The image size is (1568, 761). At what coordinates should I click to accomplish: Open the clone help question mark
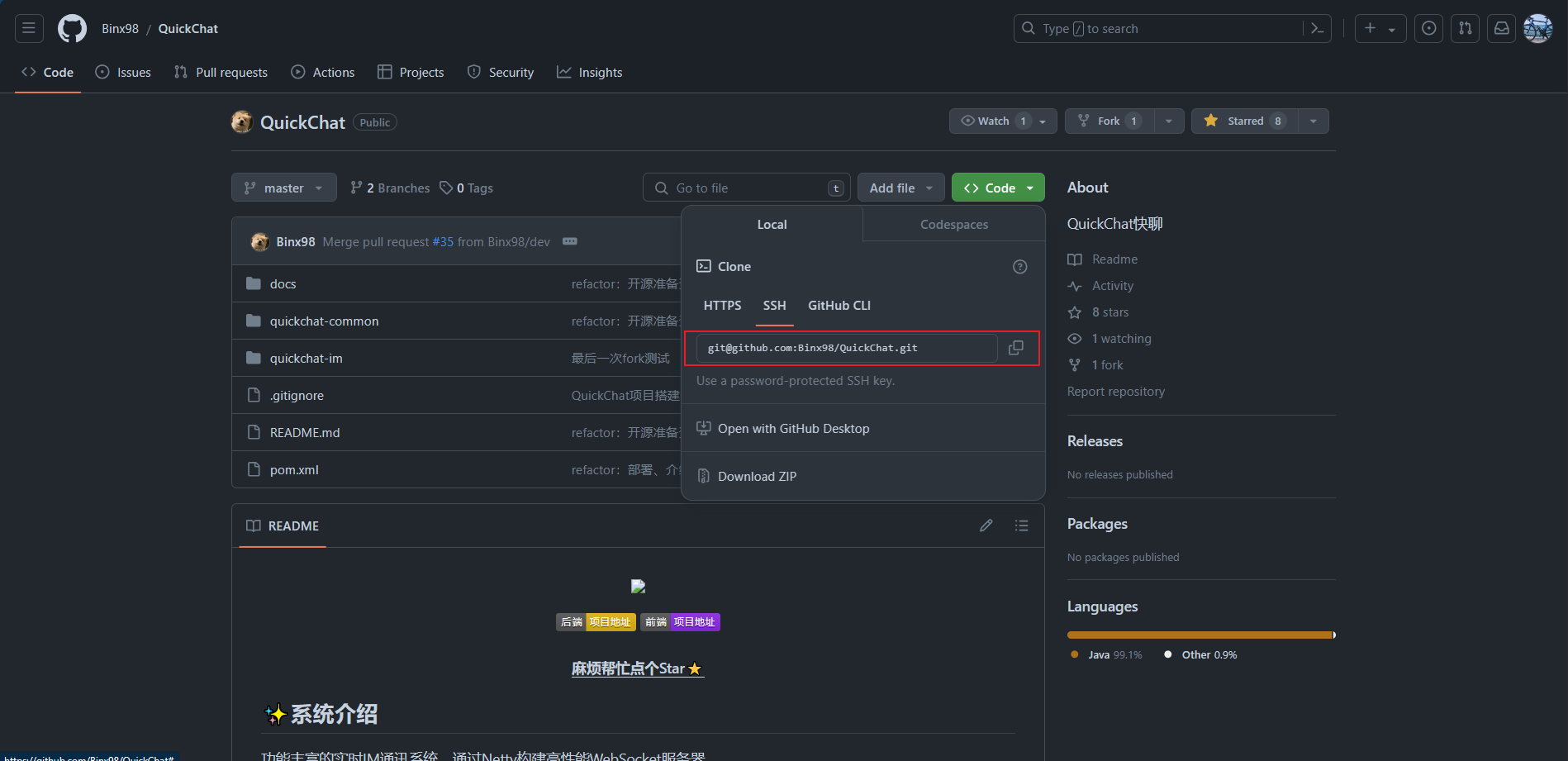1020,266
